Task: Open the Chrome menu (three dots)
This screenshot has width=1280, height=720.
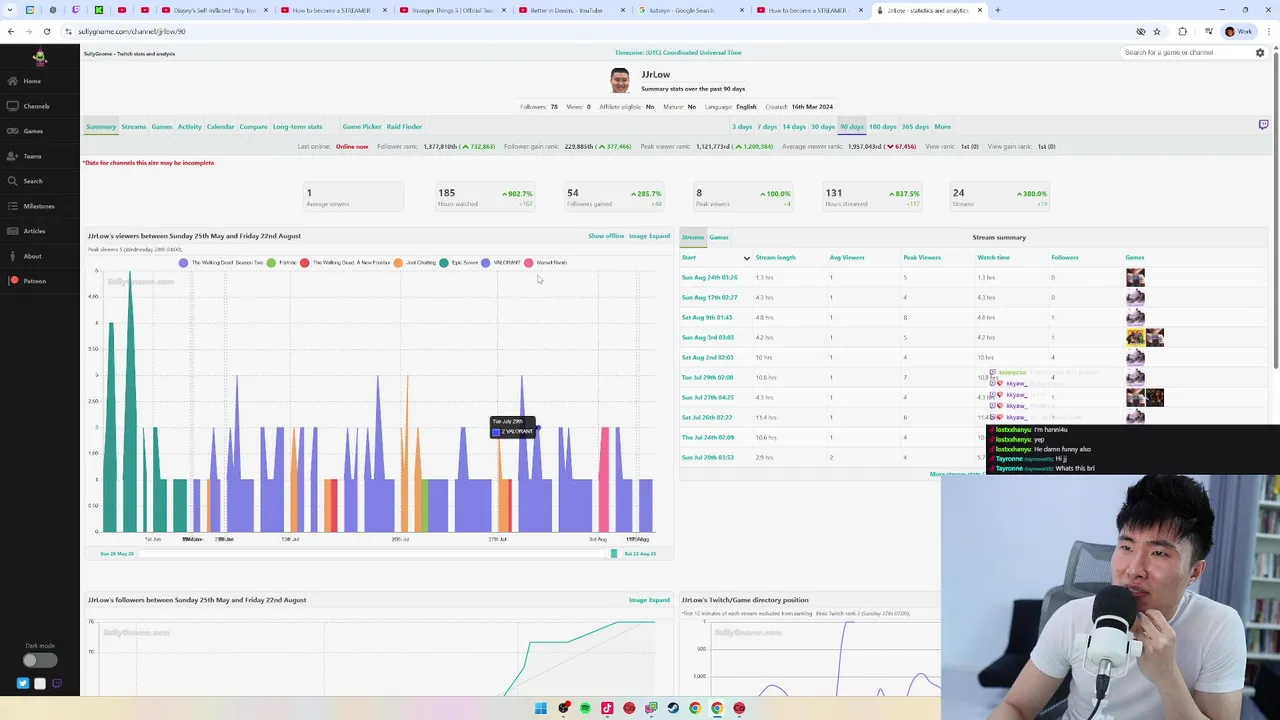Action: (1269, 31)
